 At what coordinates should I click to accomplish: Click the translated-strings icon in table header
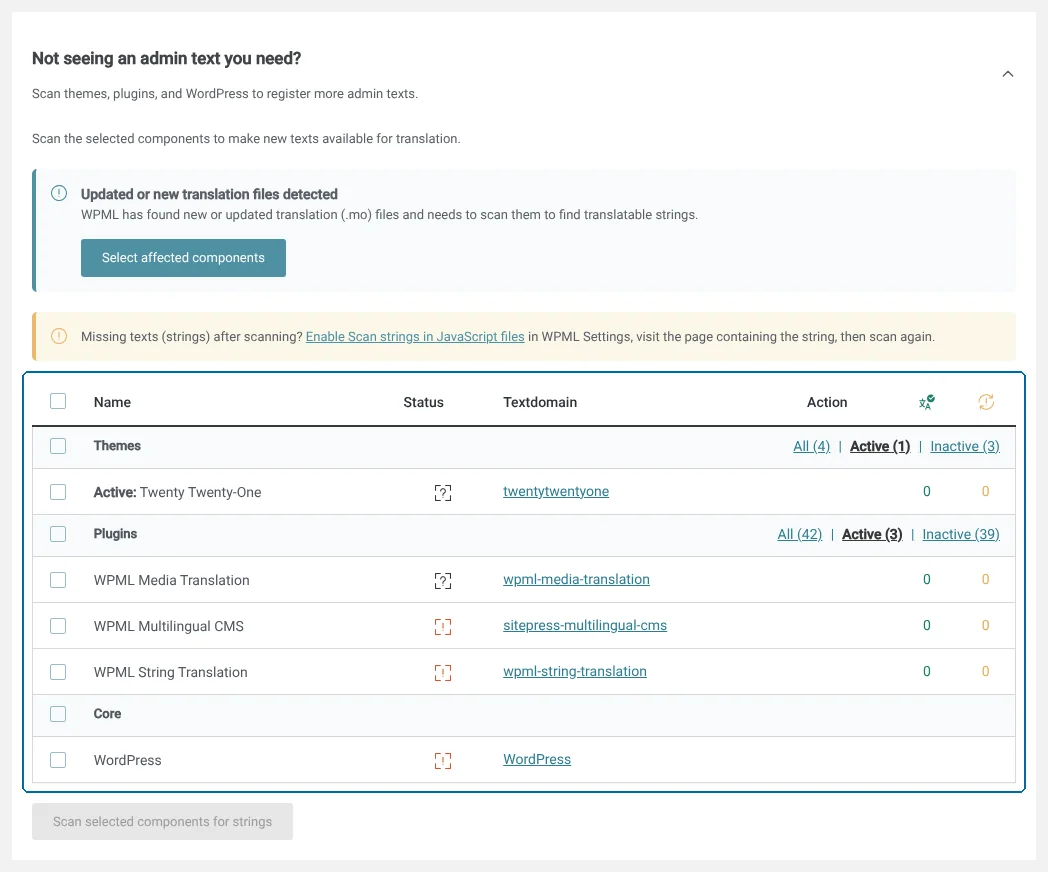tap(926, 402)
